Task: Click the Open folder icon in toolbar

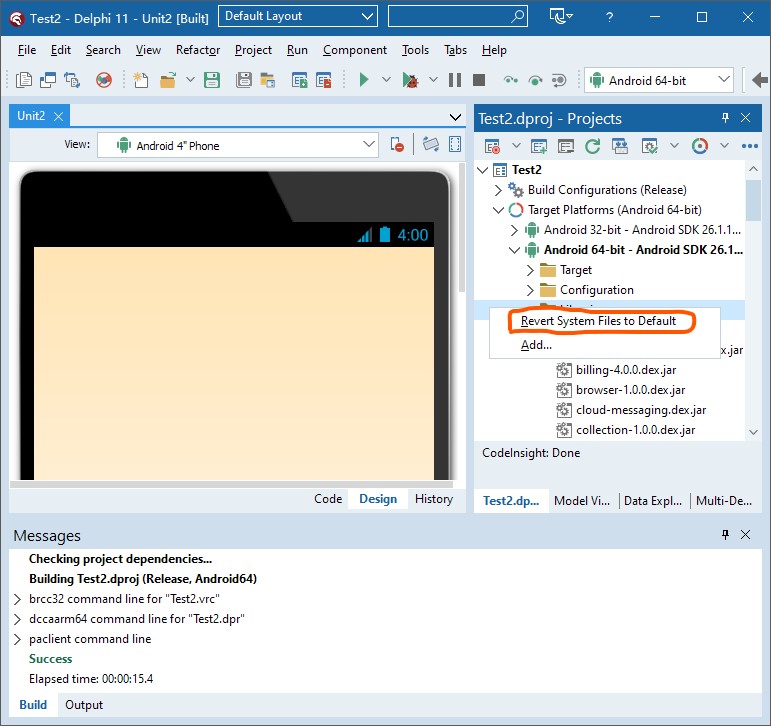Action: (167, 80)
